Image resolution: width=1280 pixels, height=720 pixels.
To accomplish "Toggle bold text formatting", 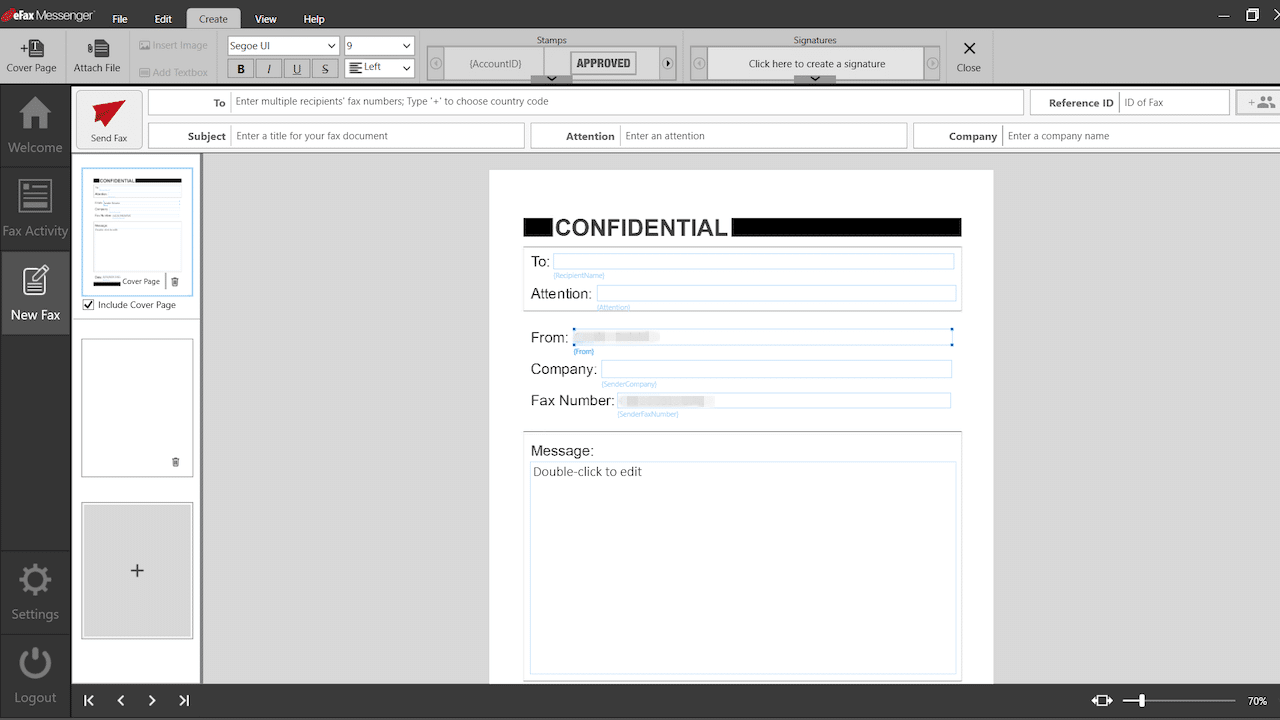I will pyautogui.click(x=240, y=68).
